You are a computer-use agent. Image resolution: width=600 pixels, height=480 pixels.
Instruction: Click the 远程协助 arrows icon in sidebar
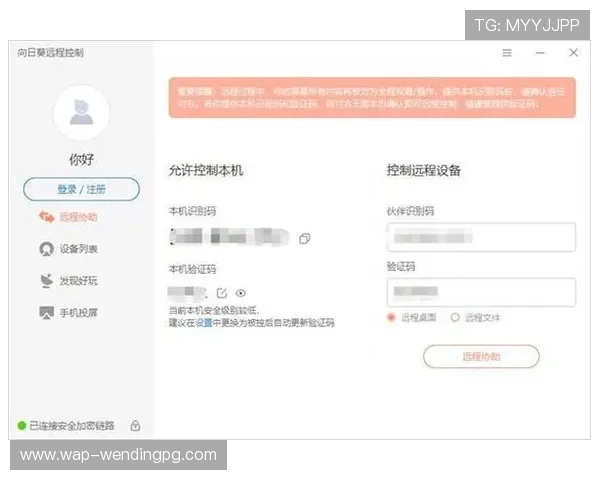(47, 217)
